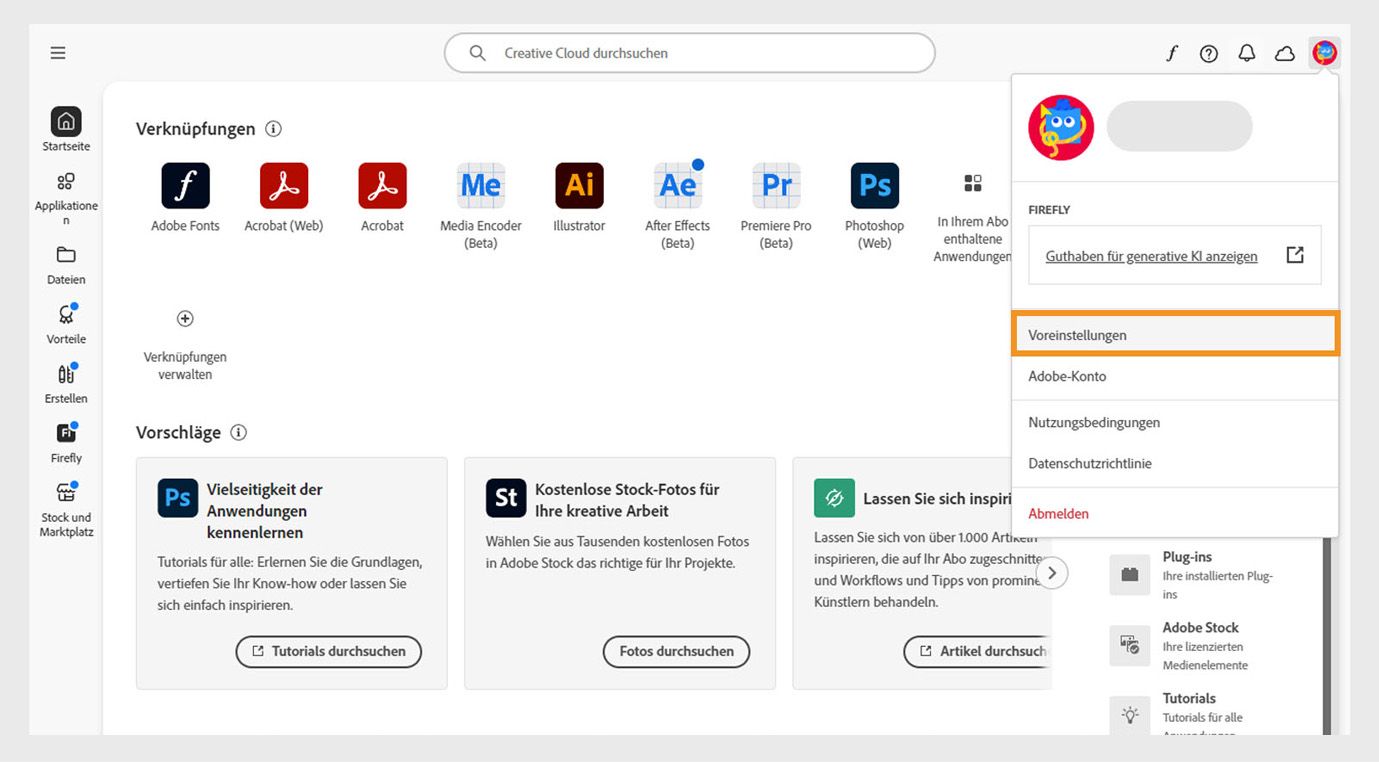Screen dimensions: 1379x762
Task: Open Vorteile in the sidebar
Action: click(66, 324)
